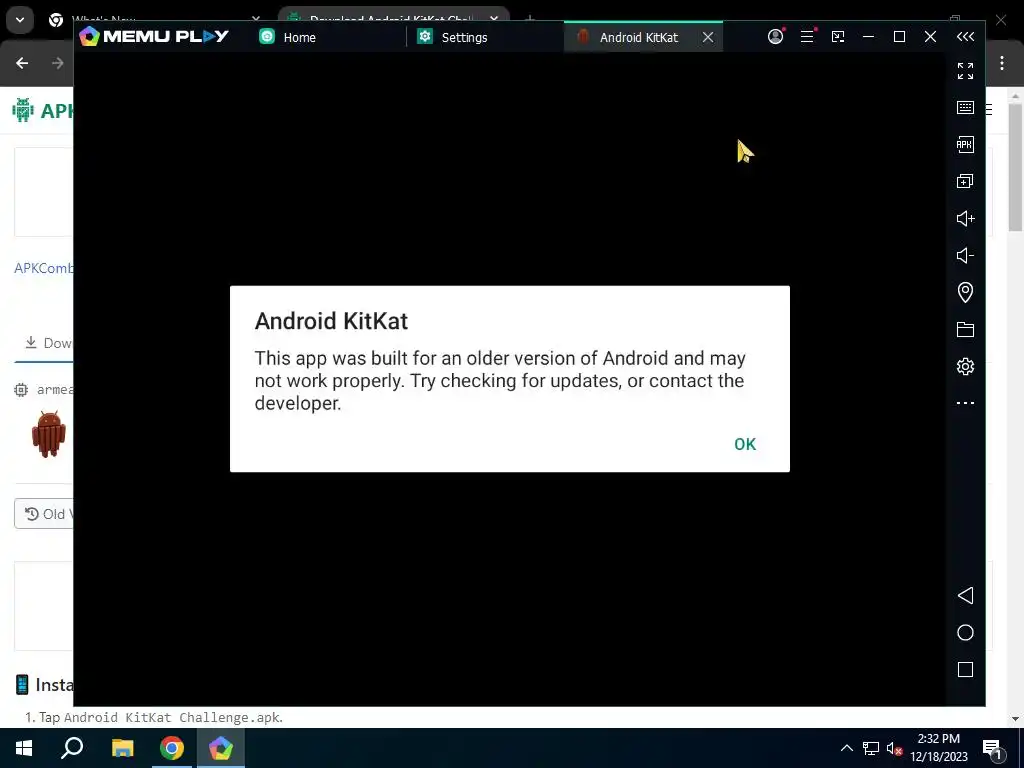
Task: Collapse the MEmu sidebar with triple chevron
Action: tap(965, 37)
